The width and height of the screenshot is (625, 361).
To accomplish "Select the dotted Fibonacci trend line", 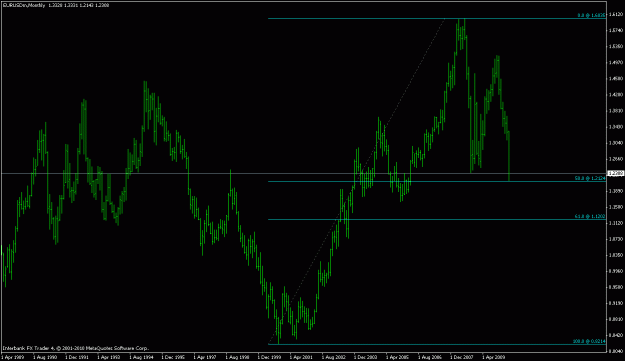I will click(357, 181).
